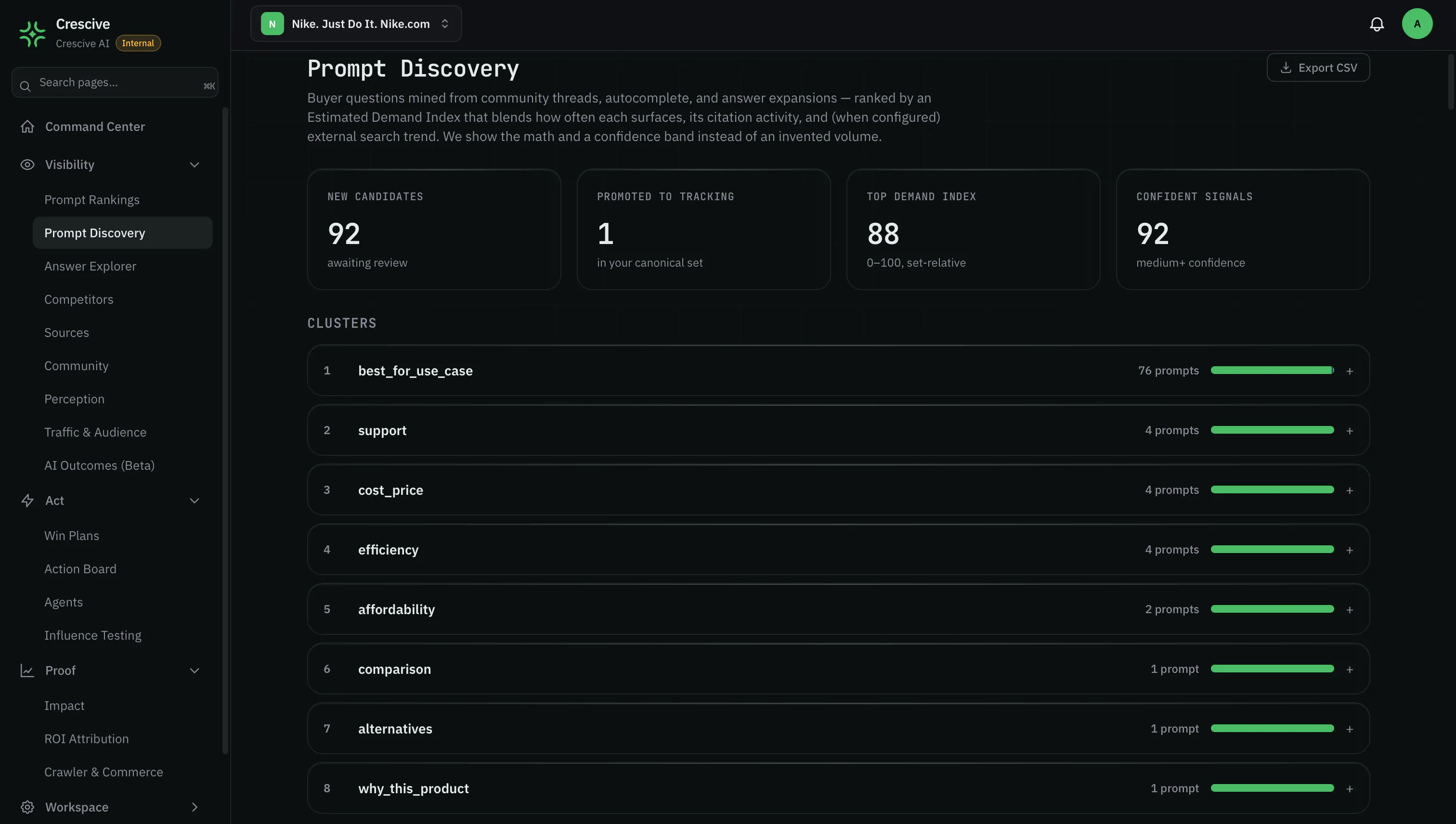Click the download icon in Export CSV
This screenshot has width=1456, height=824.
[x=1286, y=67]
